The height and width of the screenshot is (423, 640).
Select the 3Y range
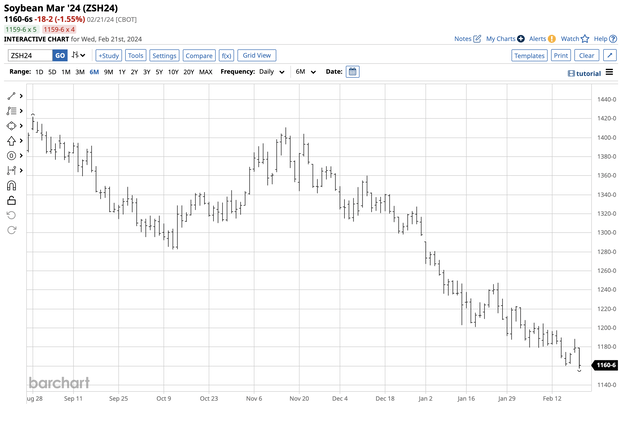[x=147, y=72]
